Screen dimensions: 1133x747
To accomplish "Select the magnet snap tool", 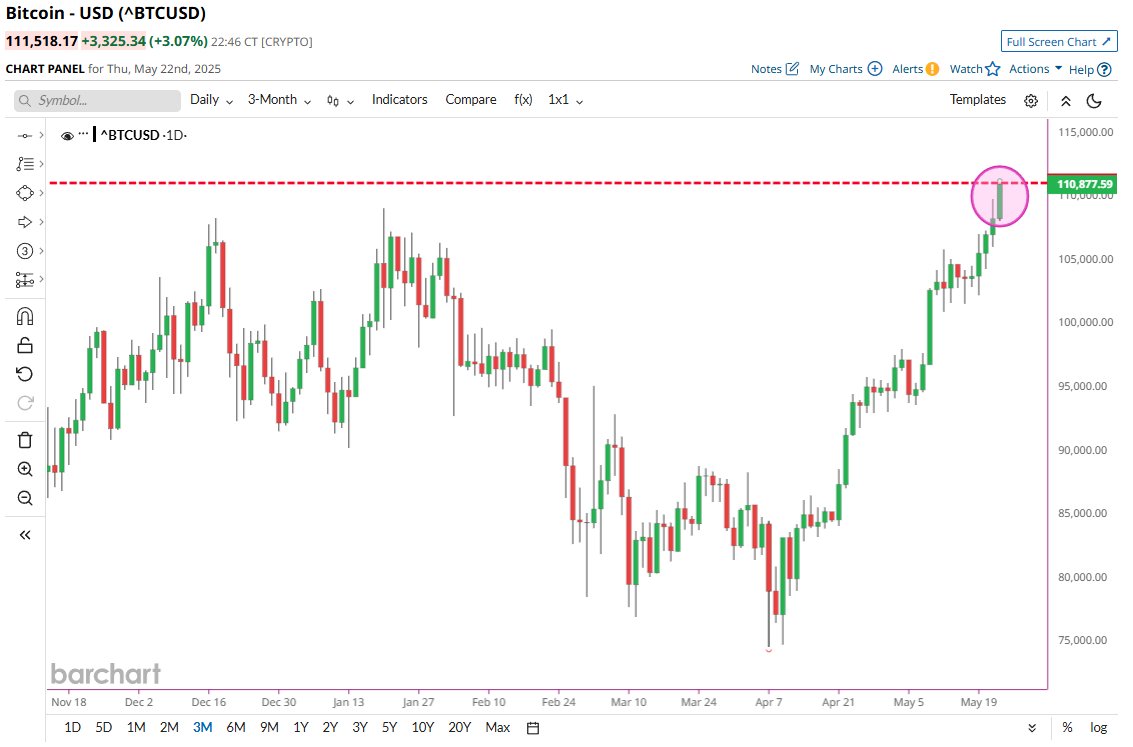I will pos(25,316).
